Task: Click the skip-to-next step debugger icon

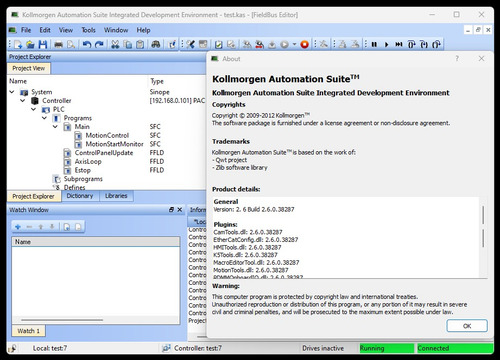Action: click(399, 44)
